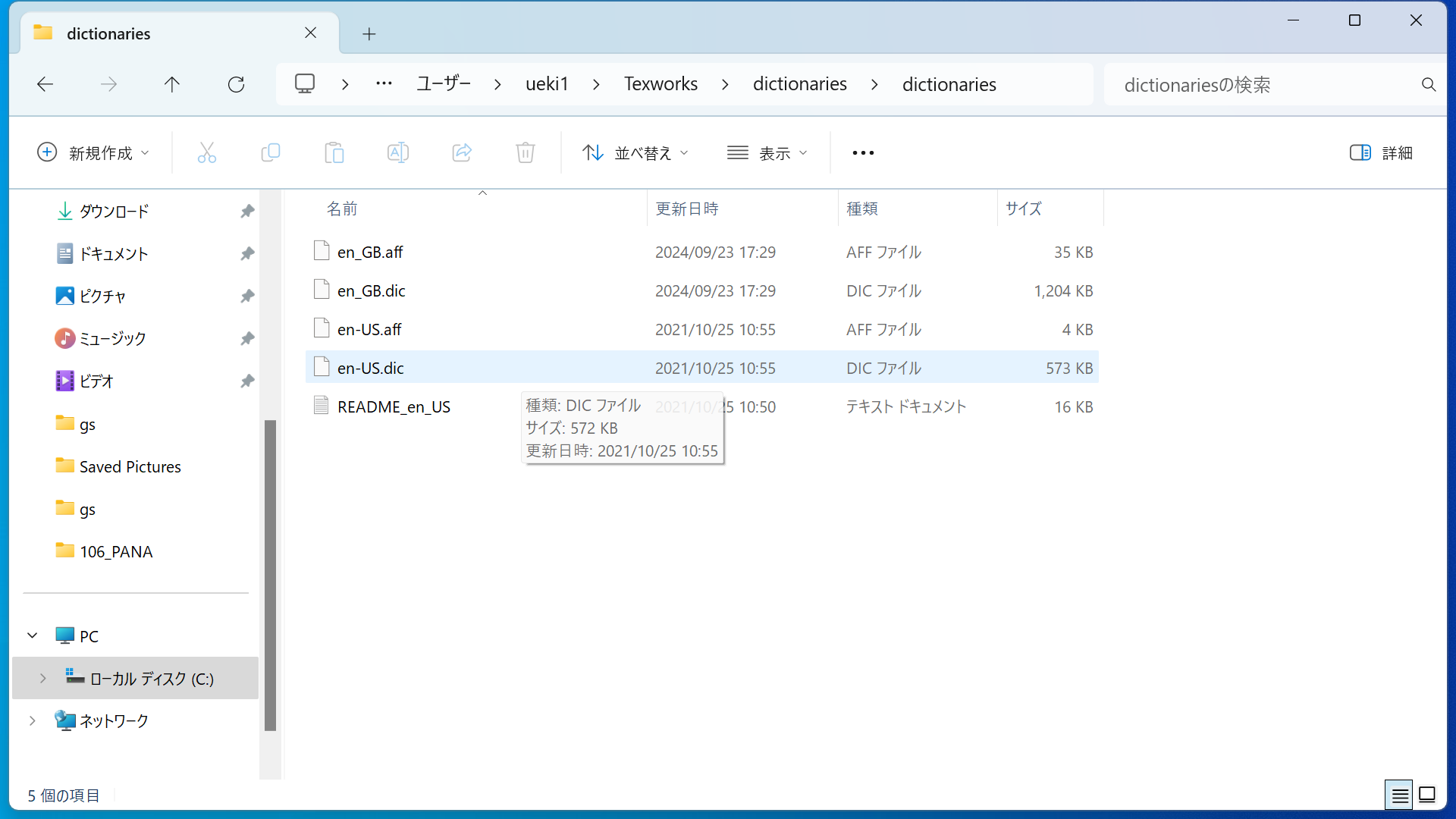Screen dimensions: 1456x819
Task: Close the dictionaries tab
Action: point(311,33)
